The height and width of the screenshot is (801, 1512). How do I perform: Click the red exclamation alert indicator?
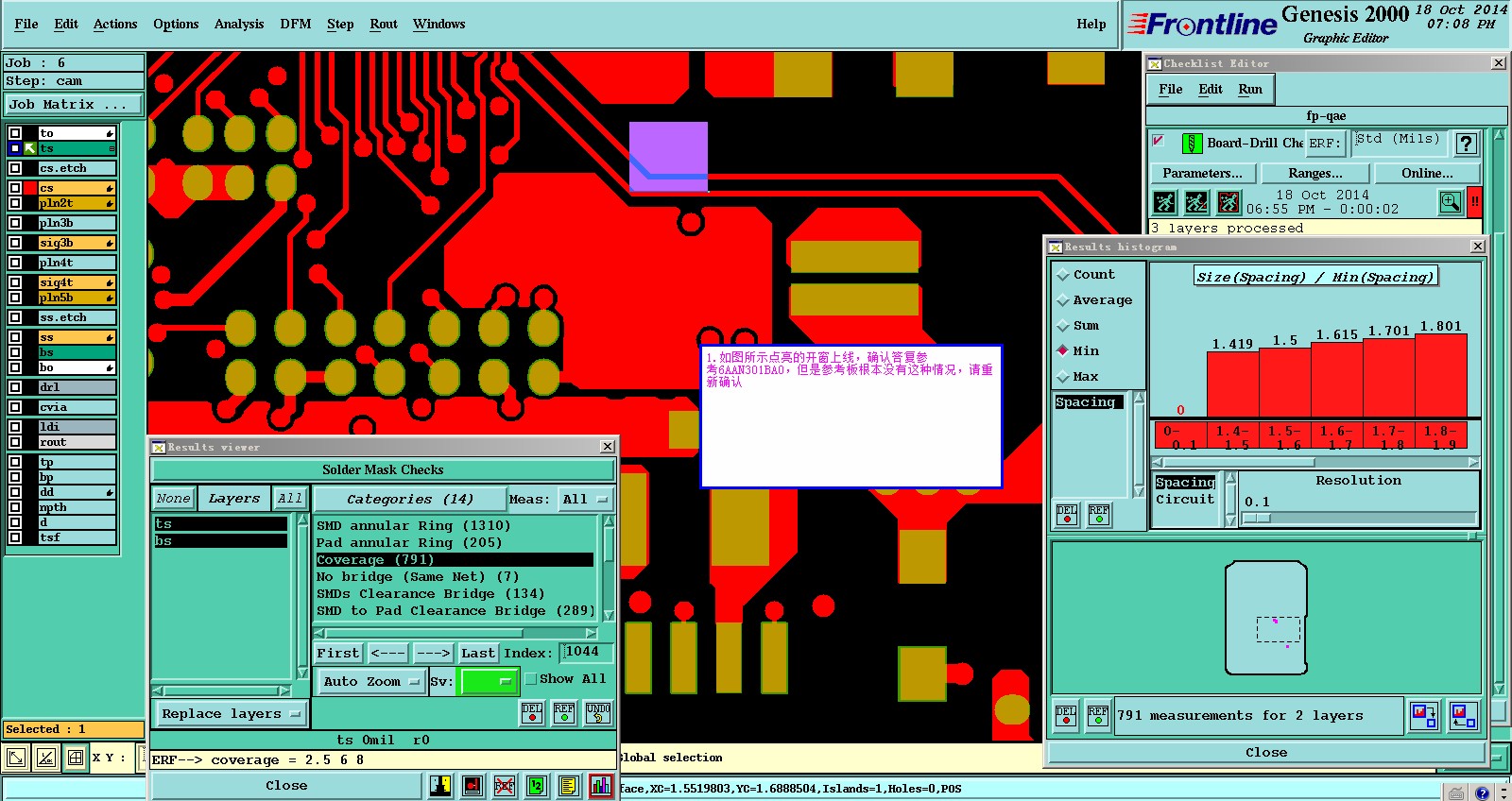pos(1474,201)
